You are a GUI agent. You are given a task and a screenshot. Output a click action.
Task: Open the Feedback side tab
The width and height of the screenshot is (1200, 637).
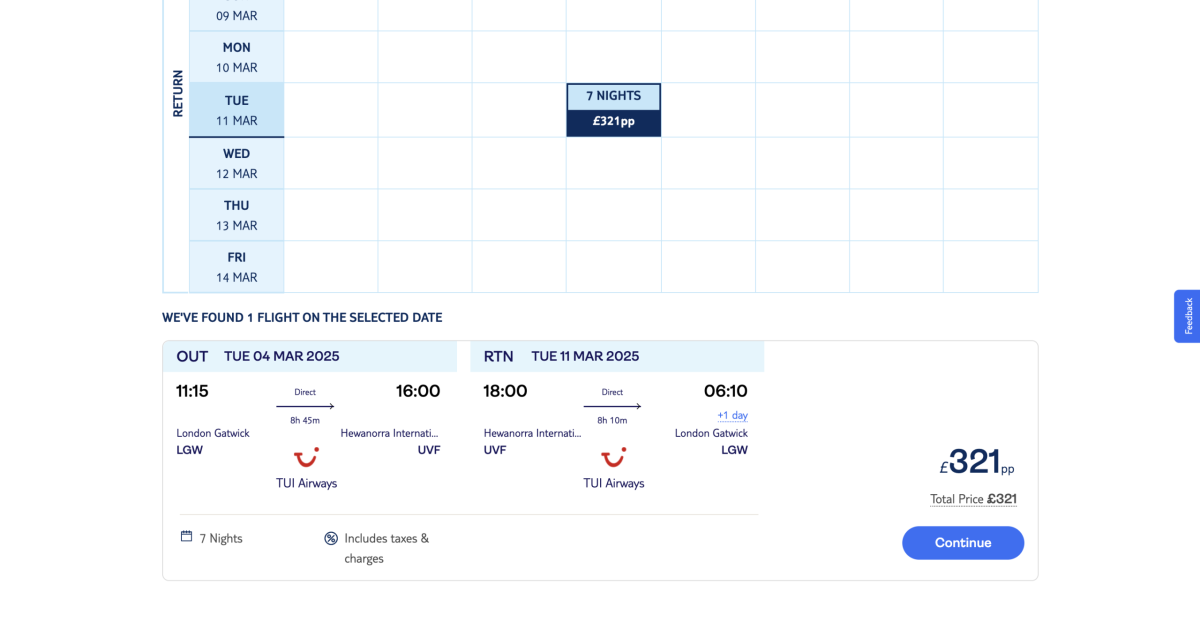click(1187, 316)
